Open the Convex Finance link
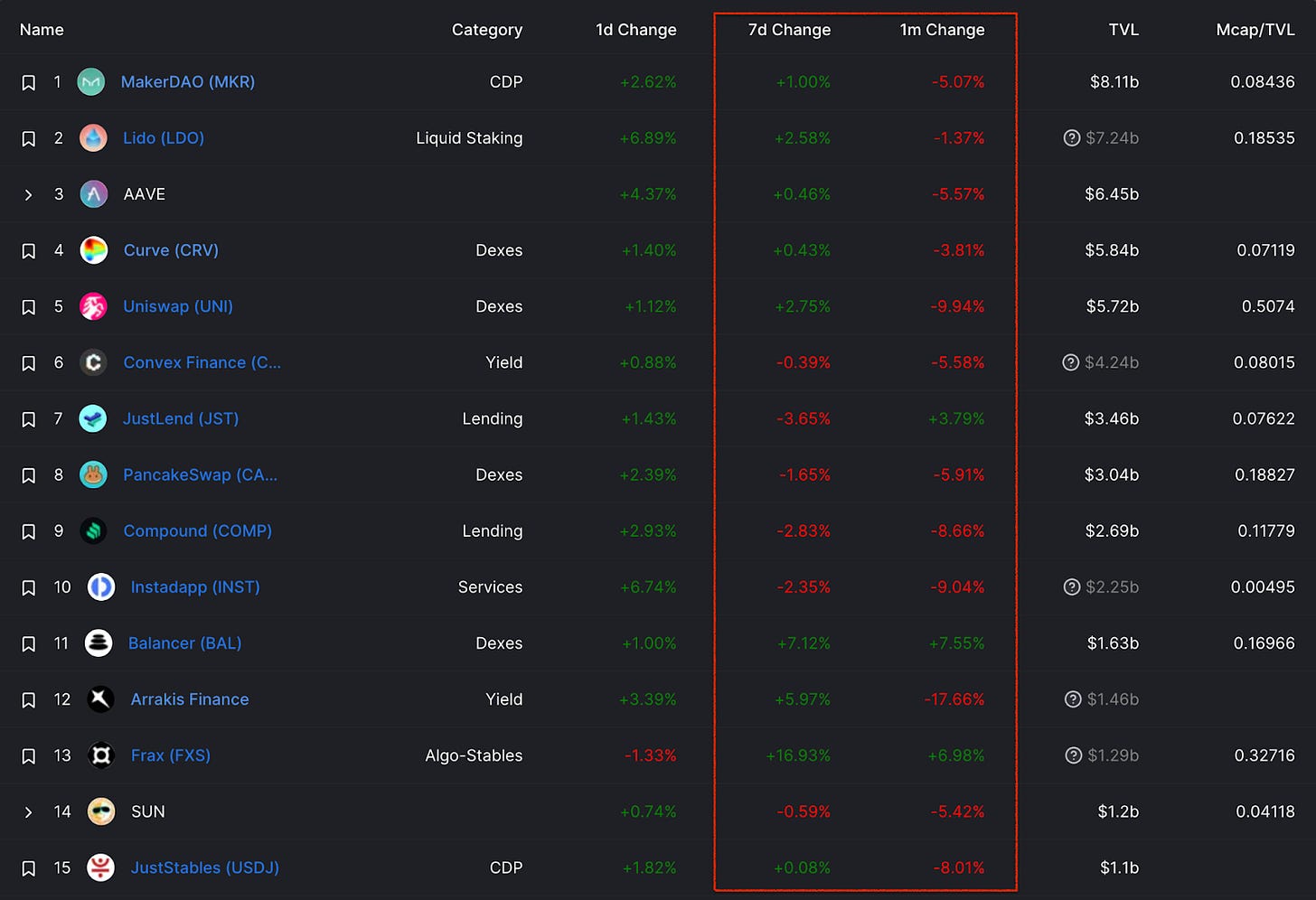The width and height of the screenshot is (1316, 900). pos(202,362)
